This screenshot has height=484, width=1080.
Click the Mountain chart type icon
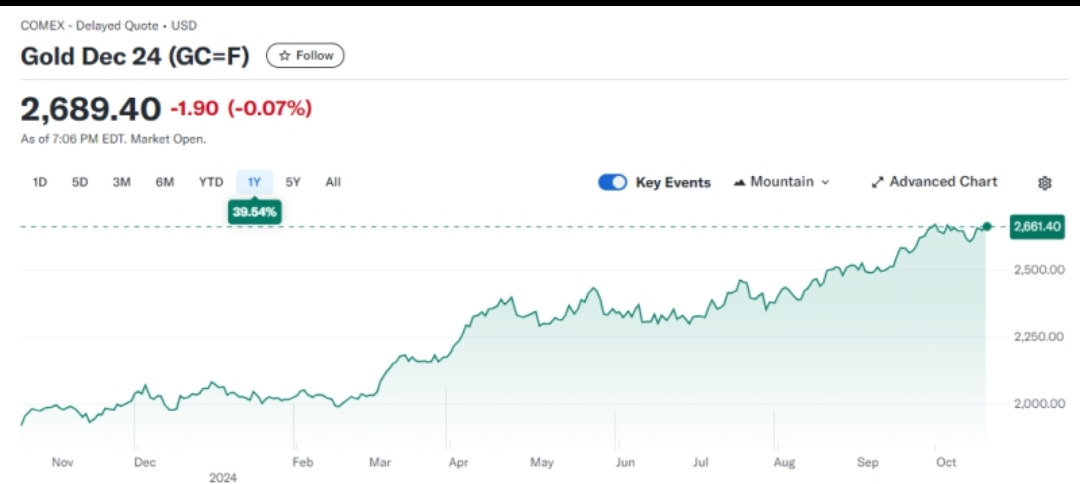click(x=740, y=182)
